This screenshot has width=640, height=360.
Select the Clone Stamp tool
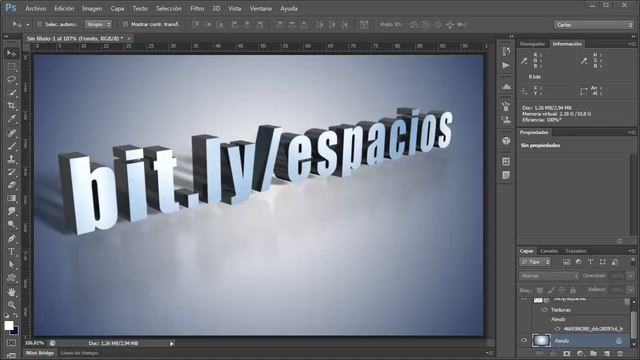tap(11, 159)
